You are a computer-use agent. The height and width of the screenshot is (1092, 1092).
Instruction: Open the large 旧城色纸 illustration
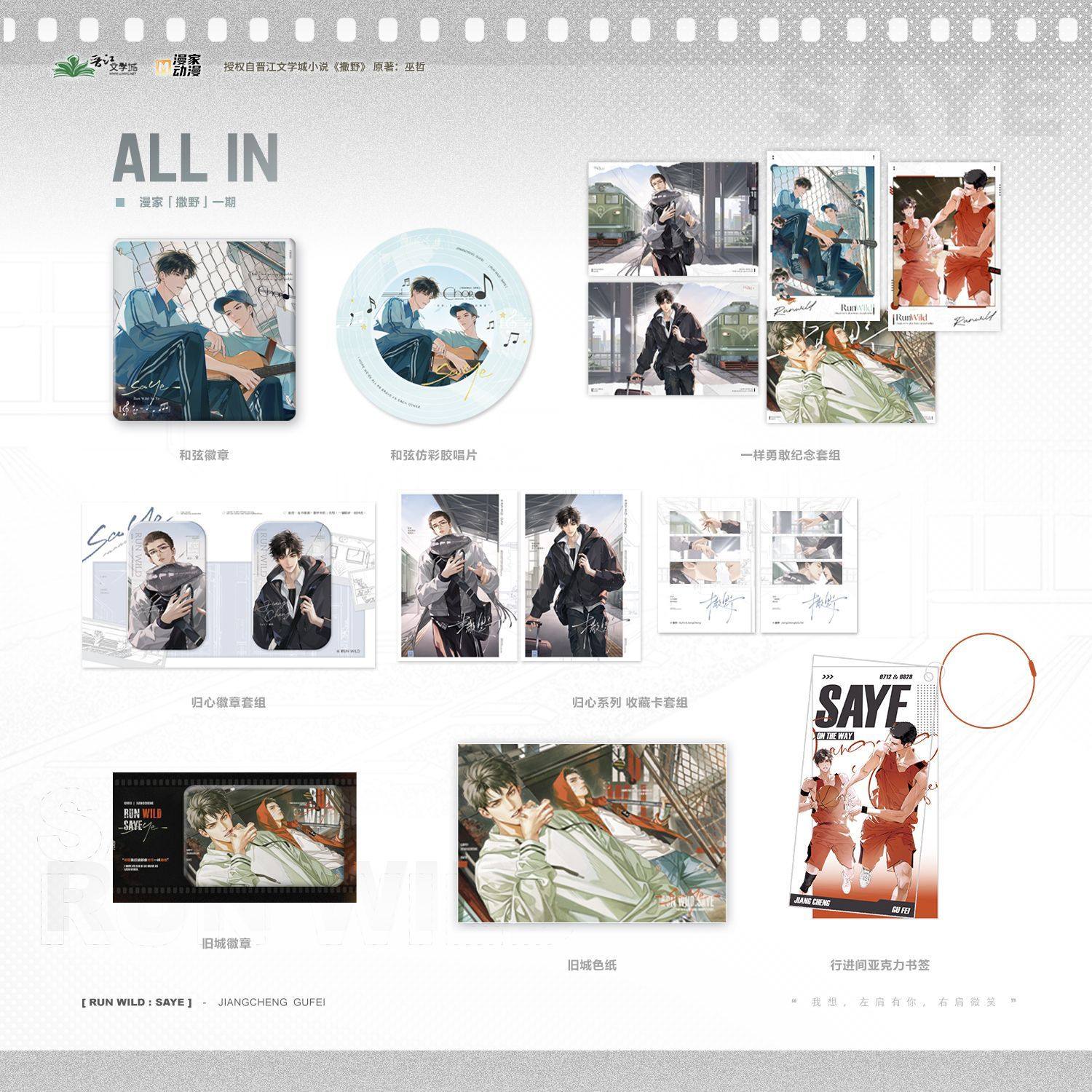(592, 833)
